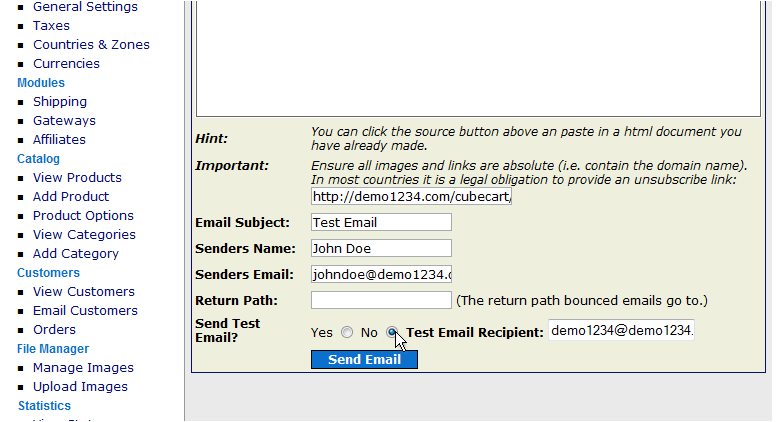776x422 pixels.
Task: Open the Email Customers link
Action: coord(85,311)
